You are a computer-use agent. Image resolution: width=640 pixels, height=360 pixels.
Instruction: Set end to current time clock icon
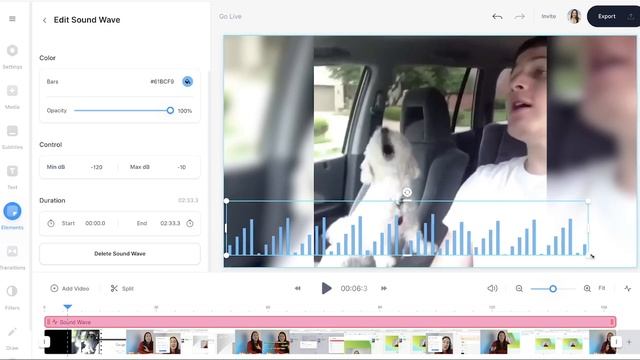(x=190, y=223)
